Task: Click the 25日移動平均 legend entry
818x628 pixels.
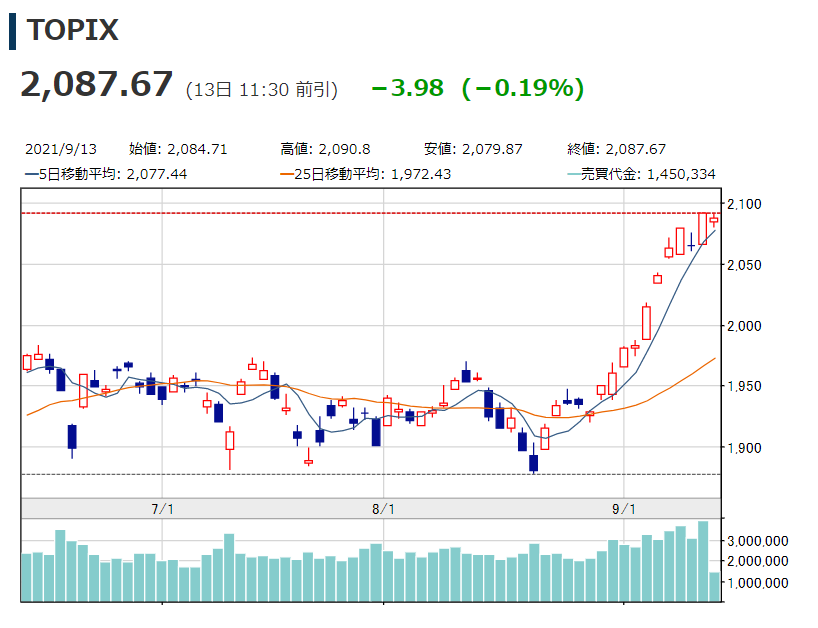Action: 365,174
